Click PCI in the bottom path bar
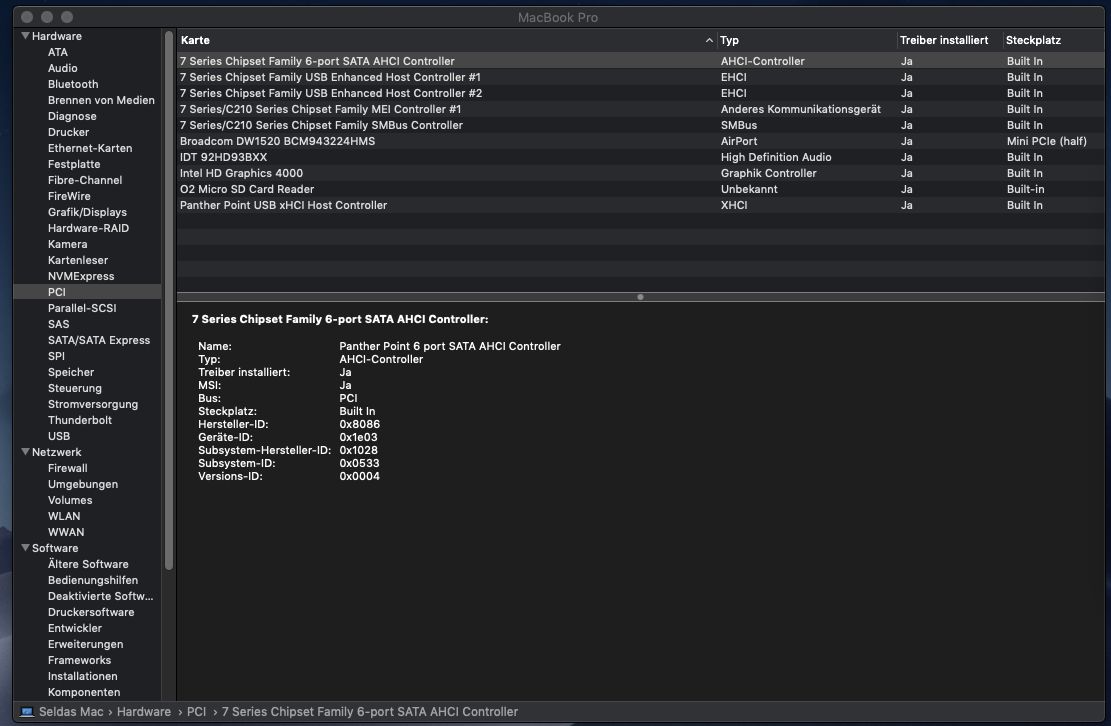The width and height of the screenshot is (1111, 726). 196,712
